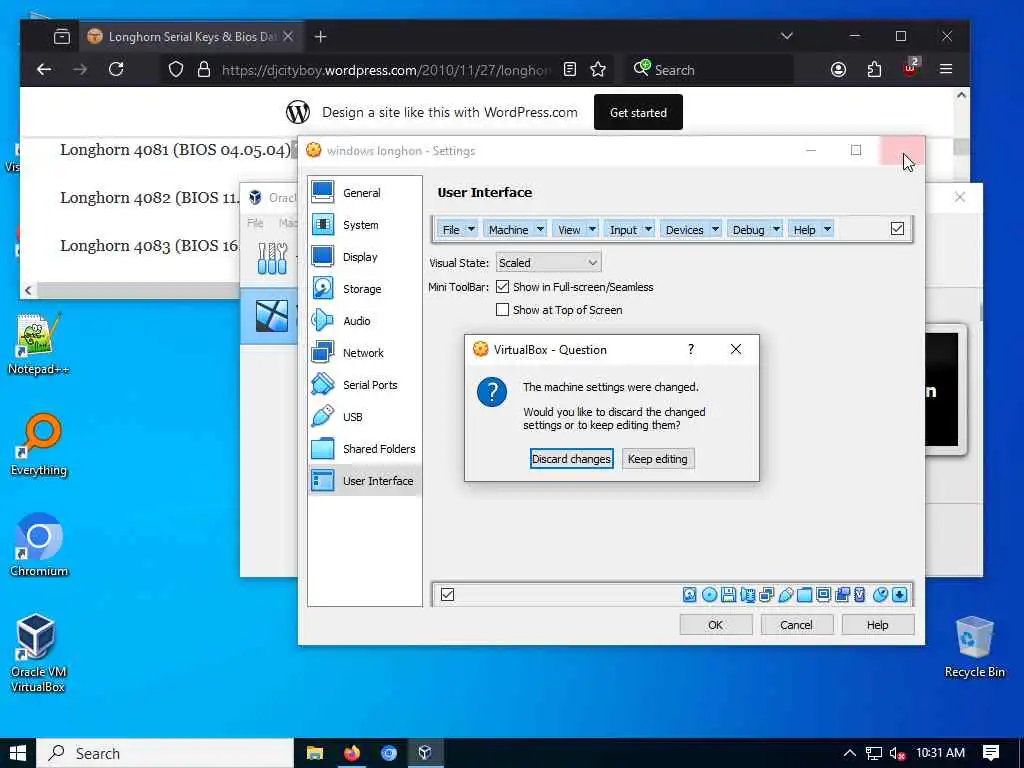This screenshot has width=1024, height=768.
Task: Click the uBlock extension icon in Firefox
Action: [910, 68]
